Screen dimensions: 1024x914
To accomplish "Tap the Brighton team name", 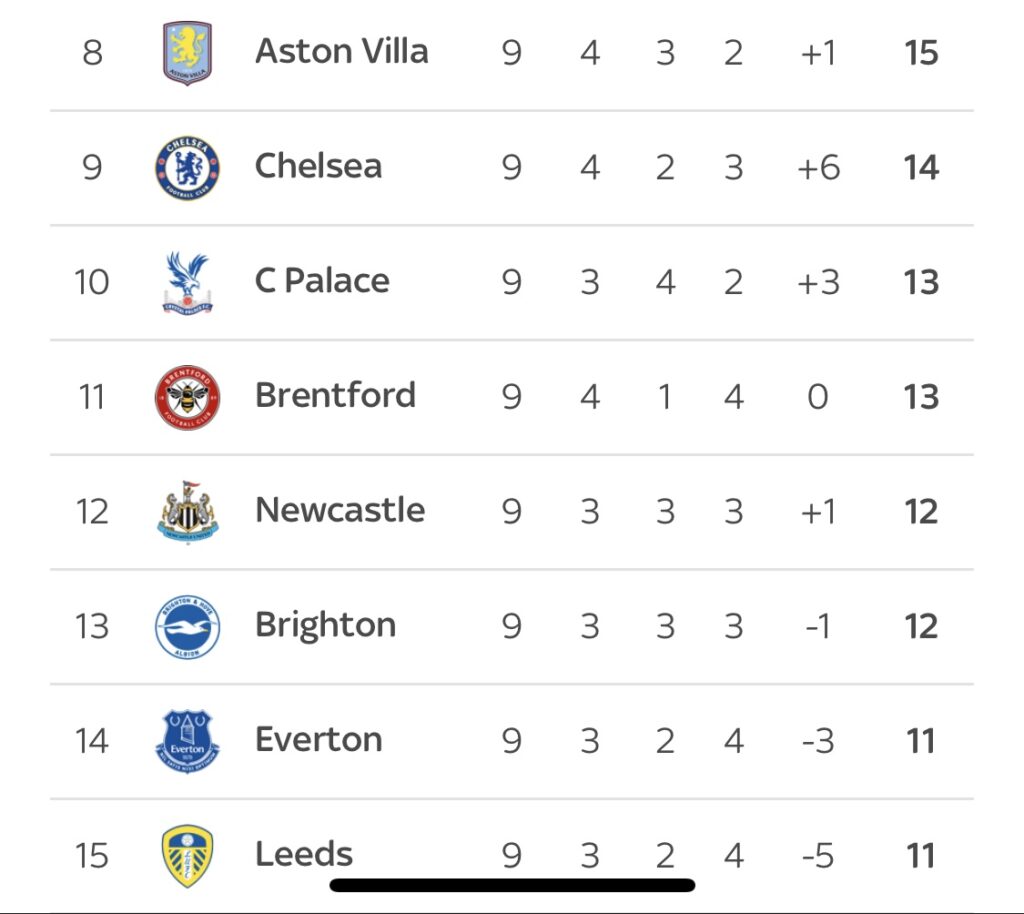I will click(x=326, y=626).
